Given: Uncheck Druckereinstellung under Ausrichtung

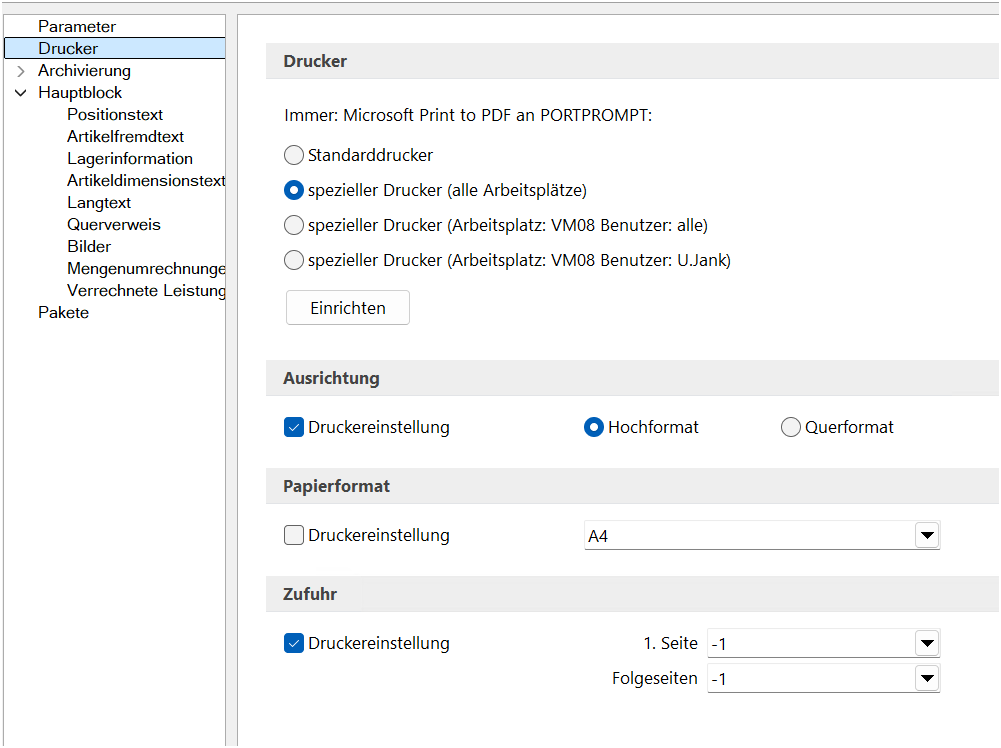Looking at the screenshot, I should (x=294, y=428).
